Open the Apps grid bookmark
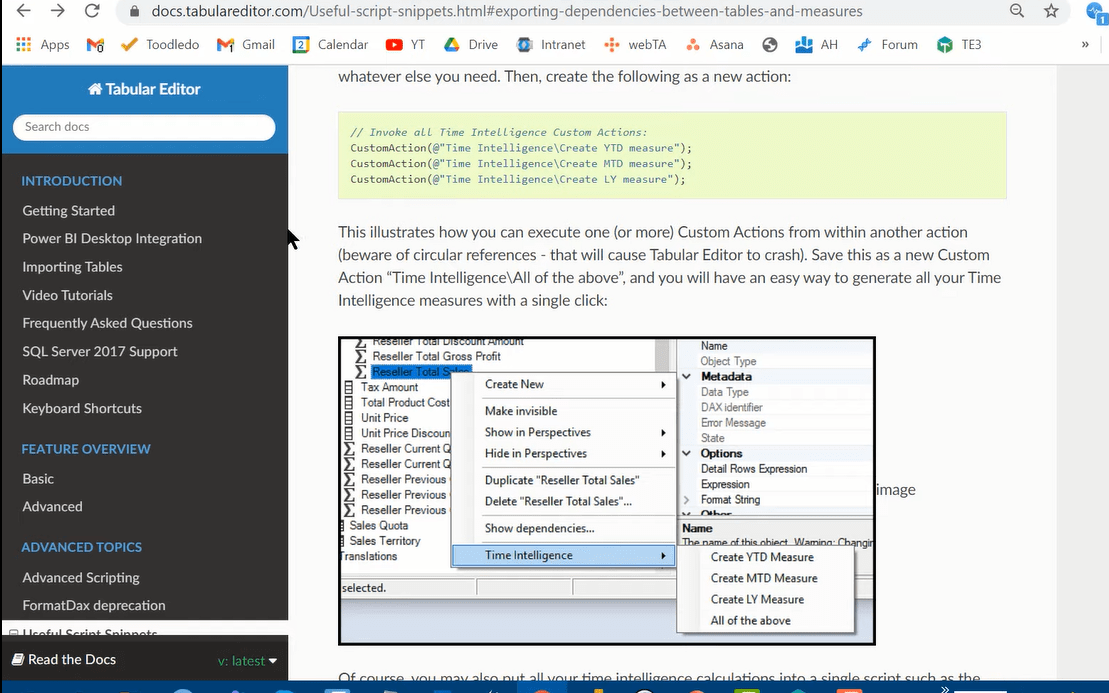 (42, 45)
